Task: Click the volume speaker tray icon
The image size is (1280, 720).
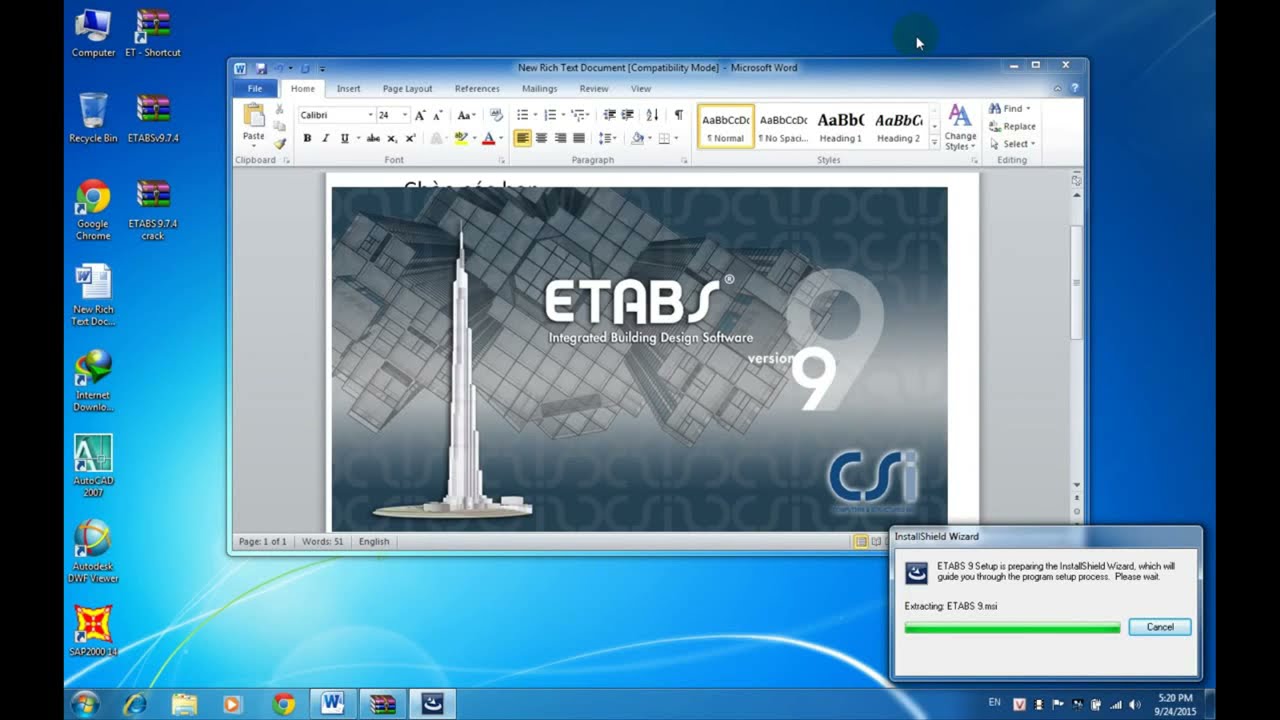Action: click(x=1135, y=704)
